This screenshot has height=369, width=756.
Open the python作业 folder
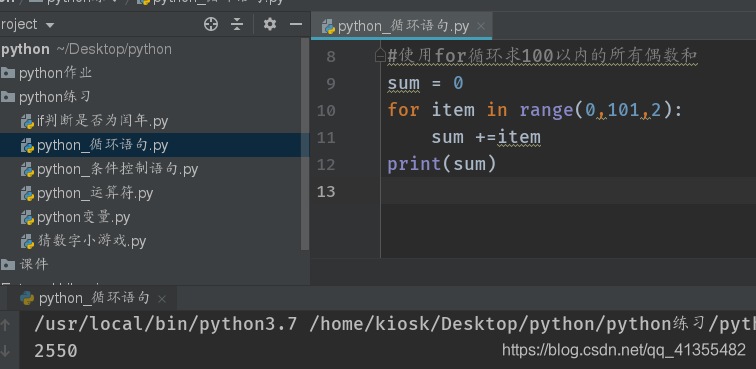click(x=55, y=73)
